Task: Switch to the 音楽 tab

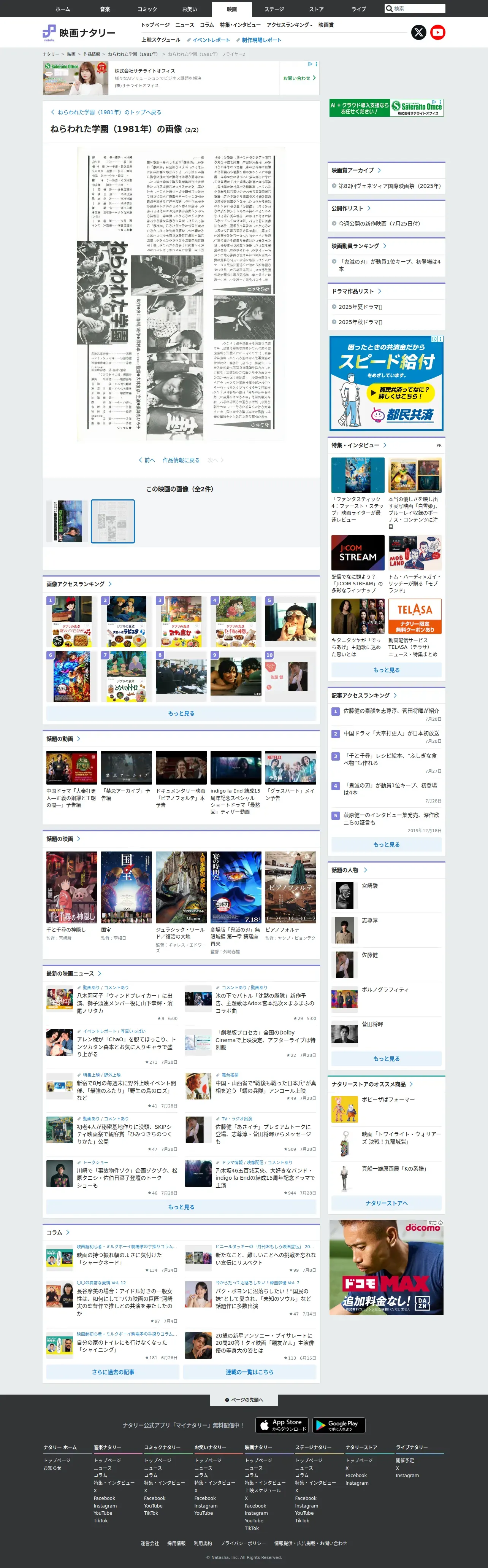Action: (x=105, y=9)
